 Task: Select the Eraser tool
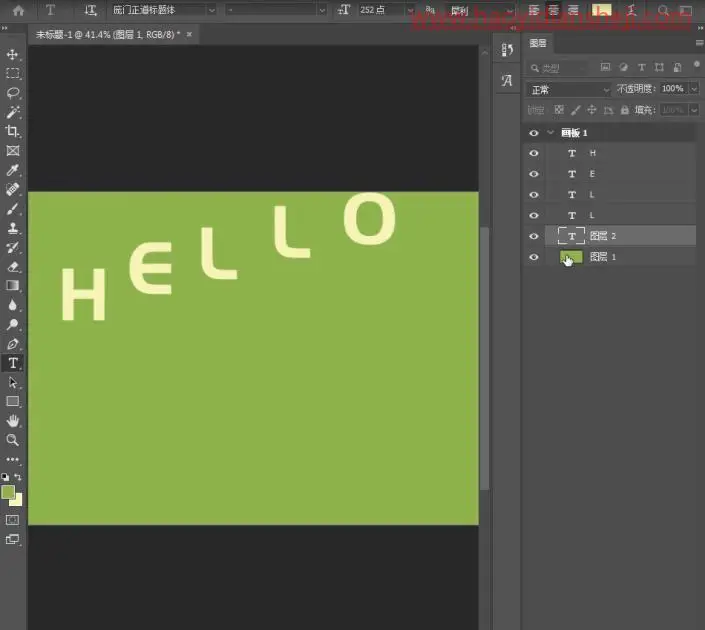point(13,267)
